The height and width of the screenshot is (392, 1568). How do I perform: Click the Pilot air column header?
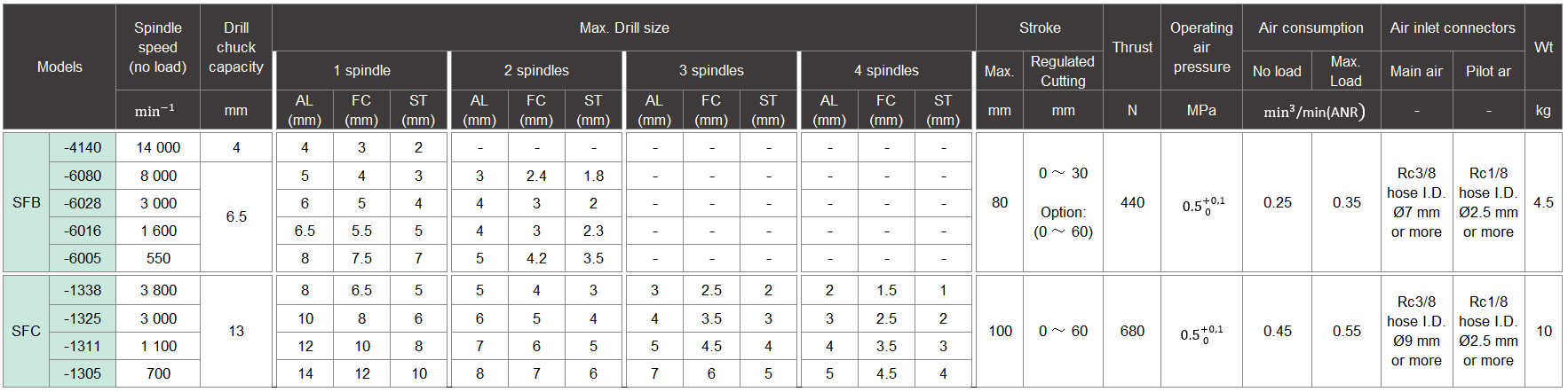(x=1488, y=71)
